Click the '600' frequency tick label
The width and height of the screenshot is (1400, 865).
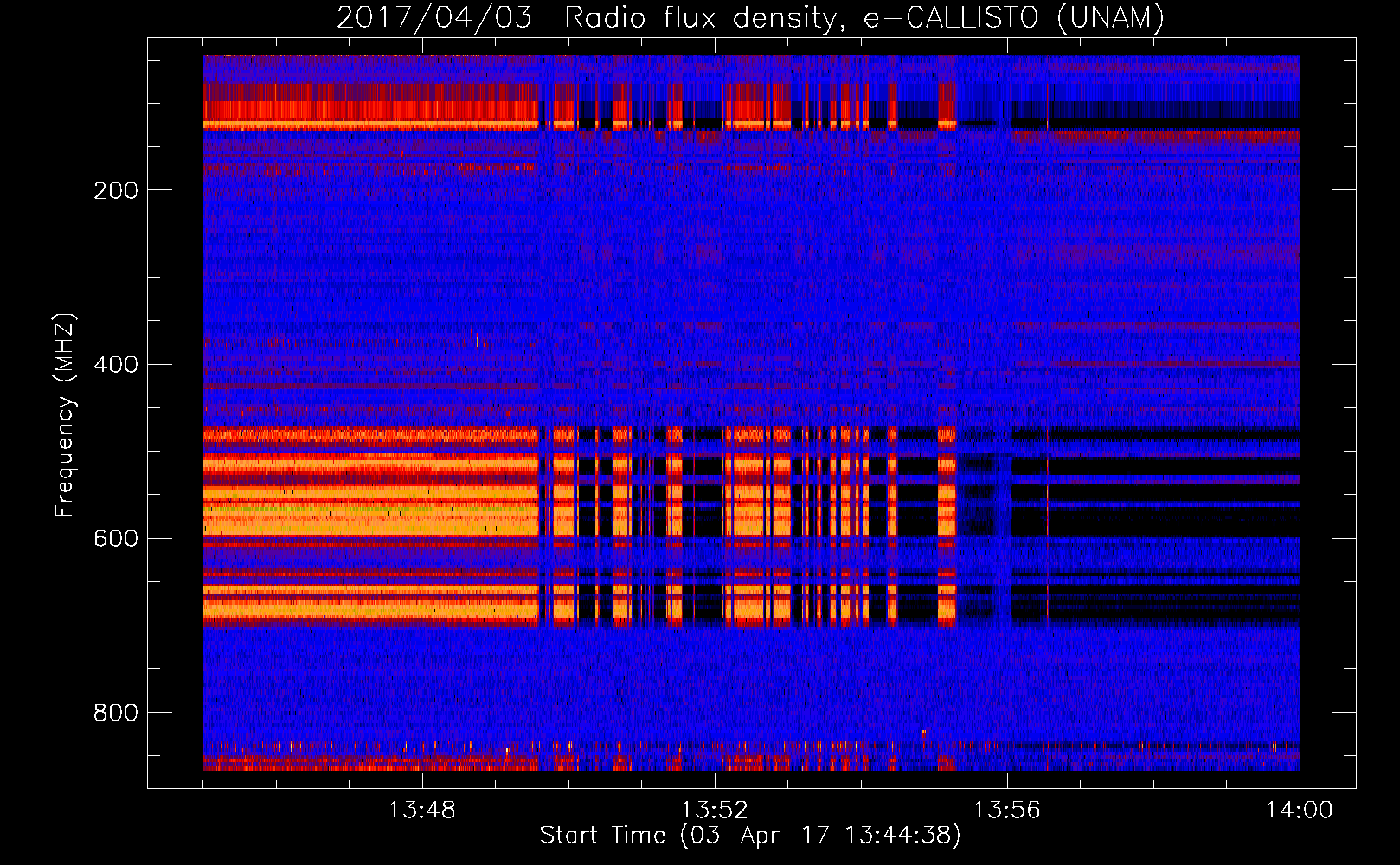click(116, 539)
